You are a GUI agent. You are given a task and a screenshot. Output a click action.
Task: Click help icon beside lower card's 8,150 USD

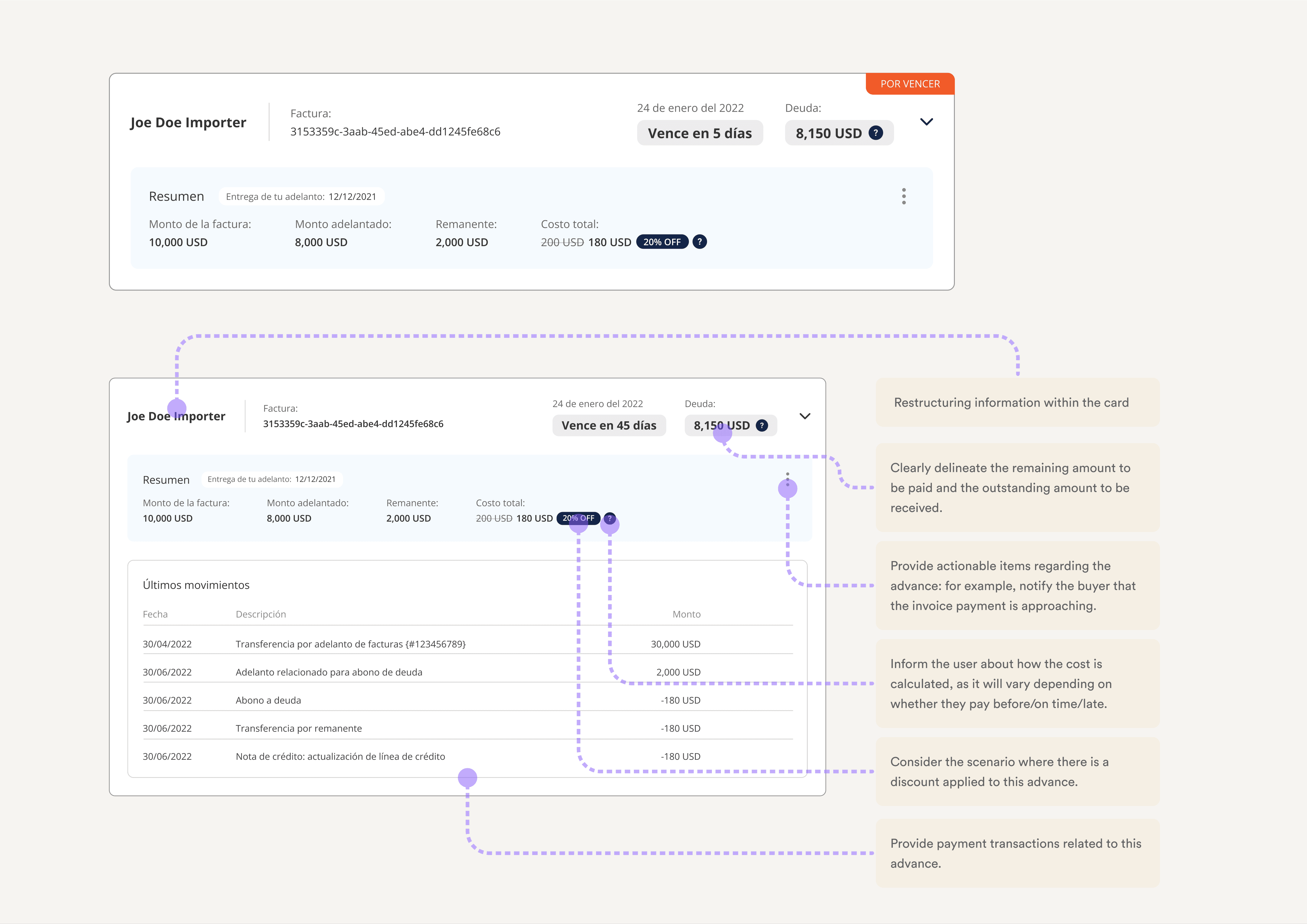click(762, 426)
